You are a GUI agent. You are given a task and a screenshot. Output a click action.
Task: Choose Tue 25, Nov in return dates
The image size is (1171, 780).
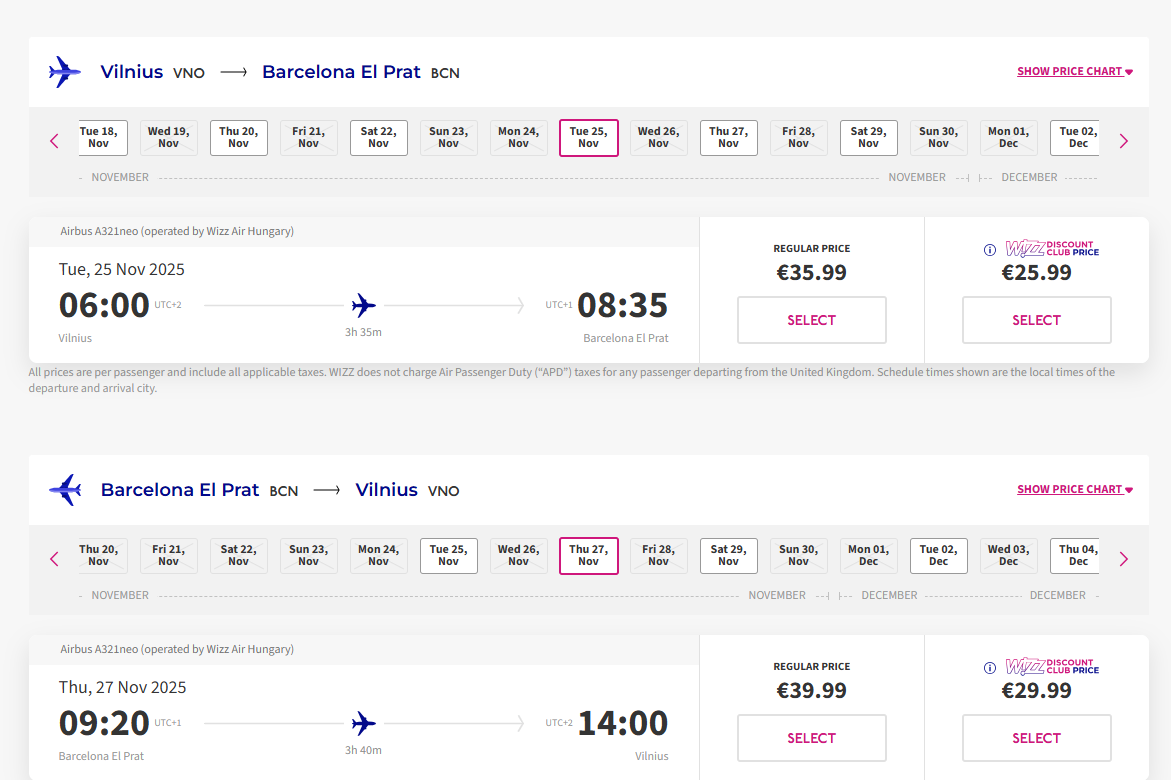449,556
